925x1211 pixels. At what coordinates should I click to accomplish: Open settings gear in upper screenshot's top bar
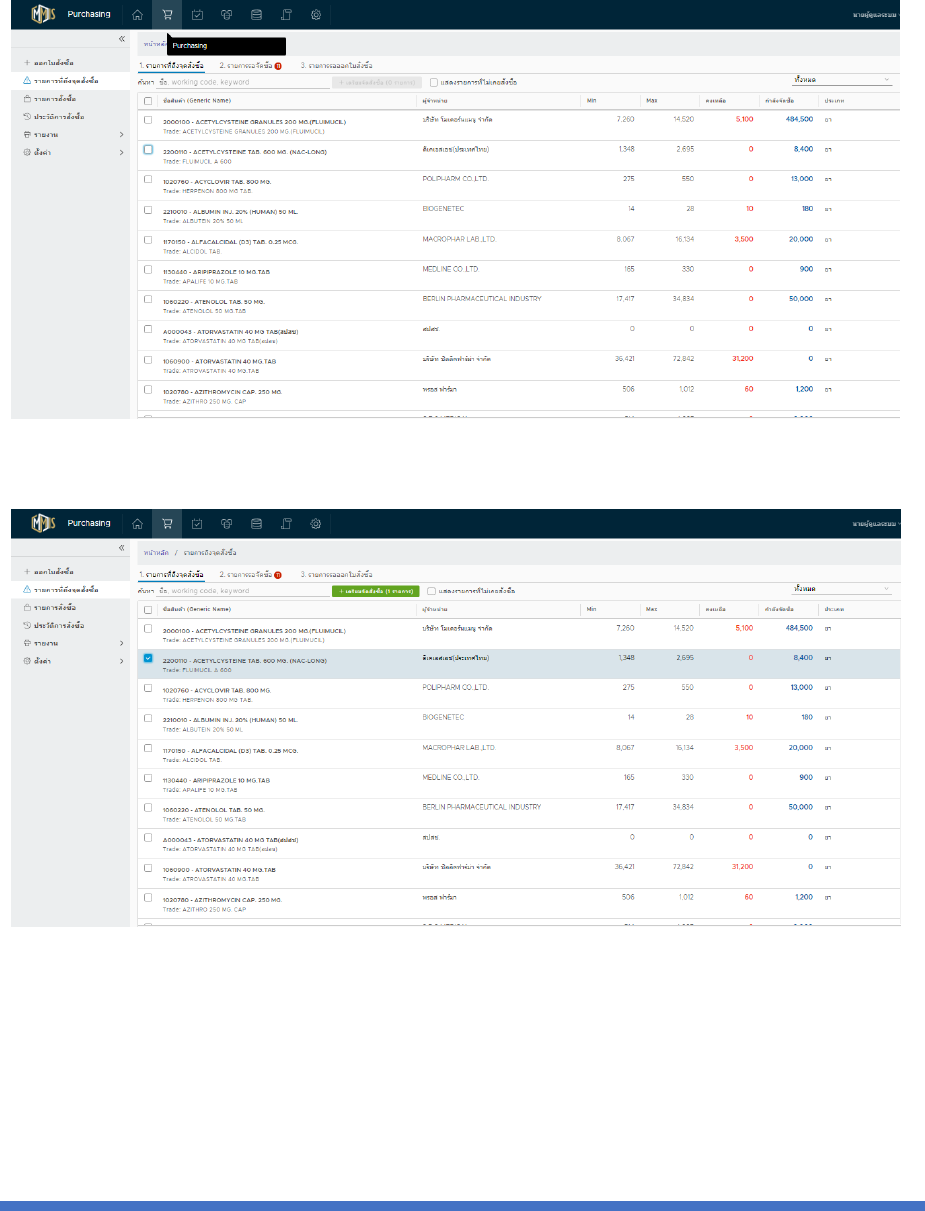coord(316,14)
